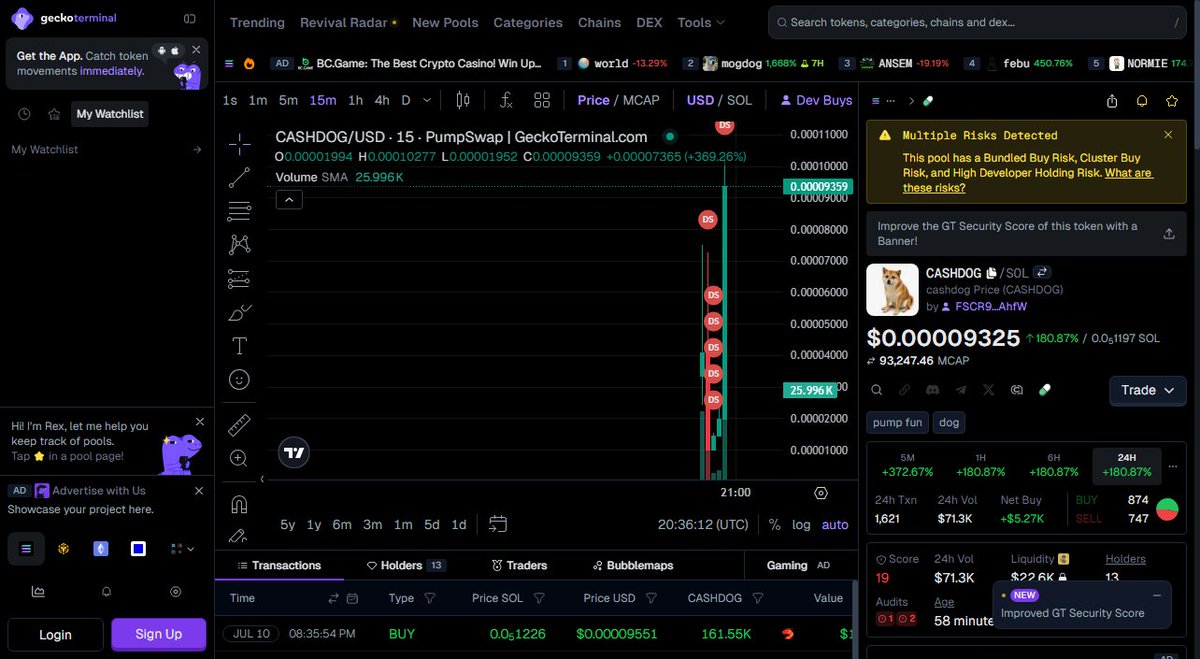Open the emoji icons tool
This screenshot has width=1200, height=659.
pos(239,380)
